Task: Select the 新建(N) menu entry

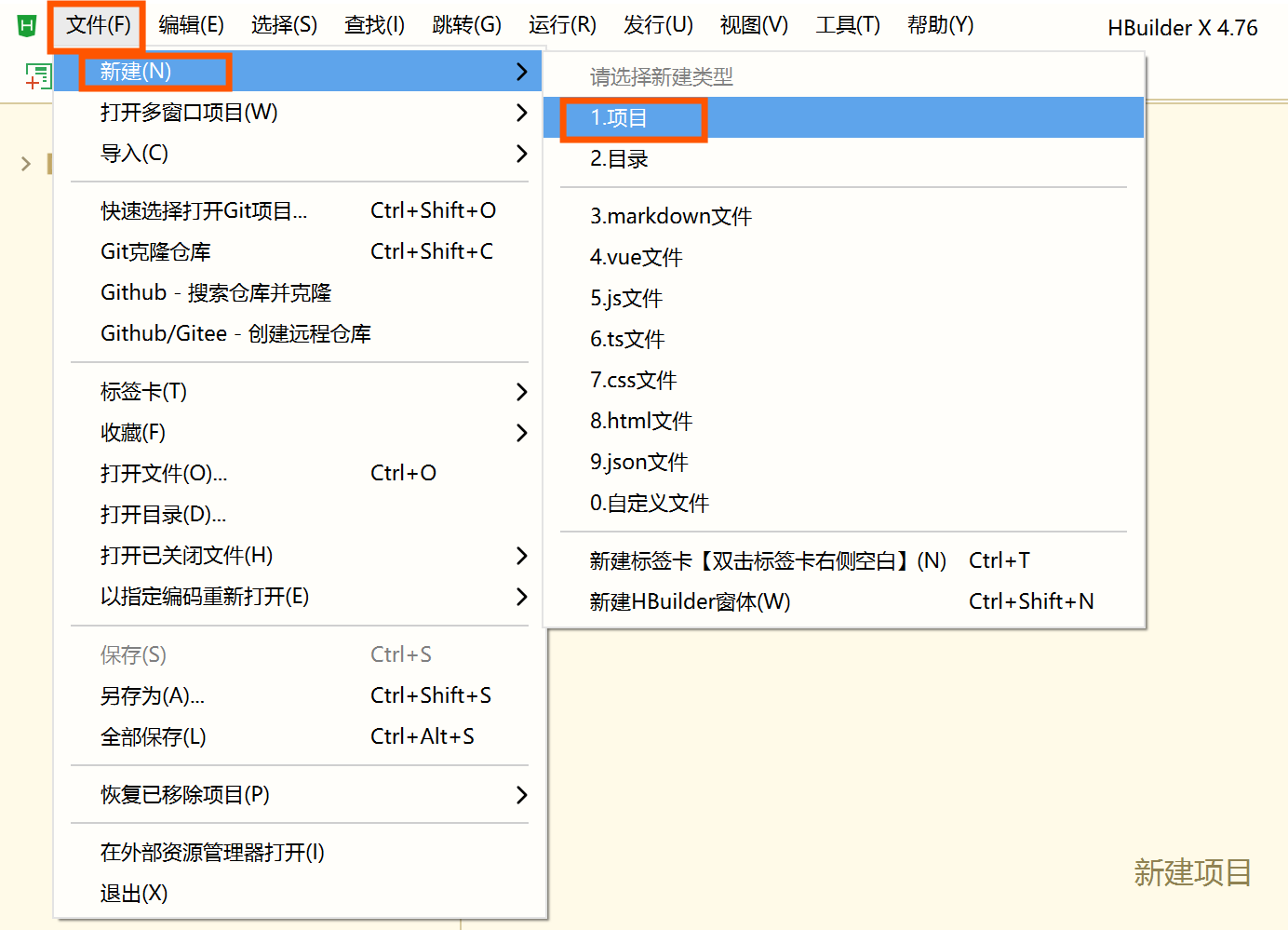Action: (x=298, y=72)
